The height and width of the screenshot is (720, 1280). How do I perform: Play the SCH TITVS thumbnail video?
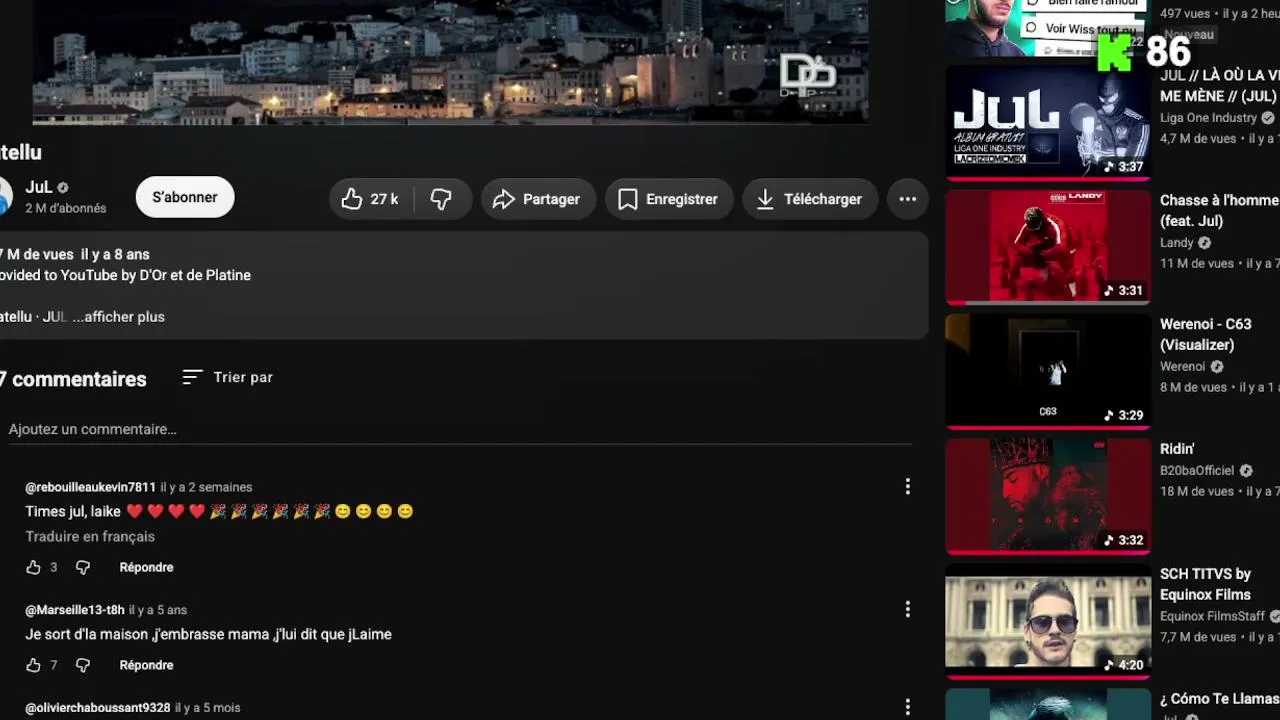pyautogui.click(x=1048, y=620)
